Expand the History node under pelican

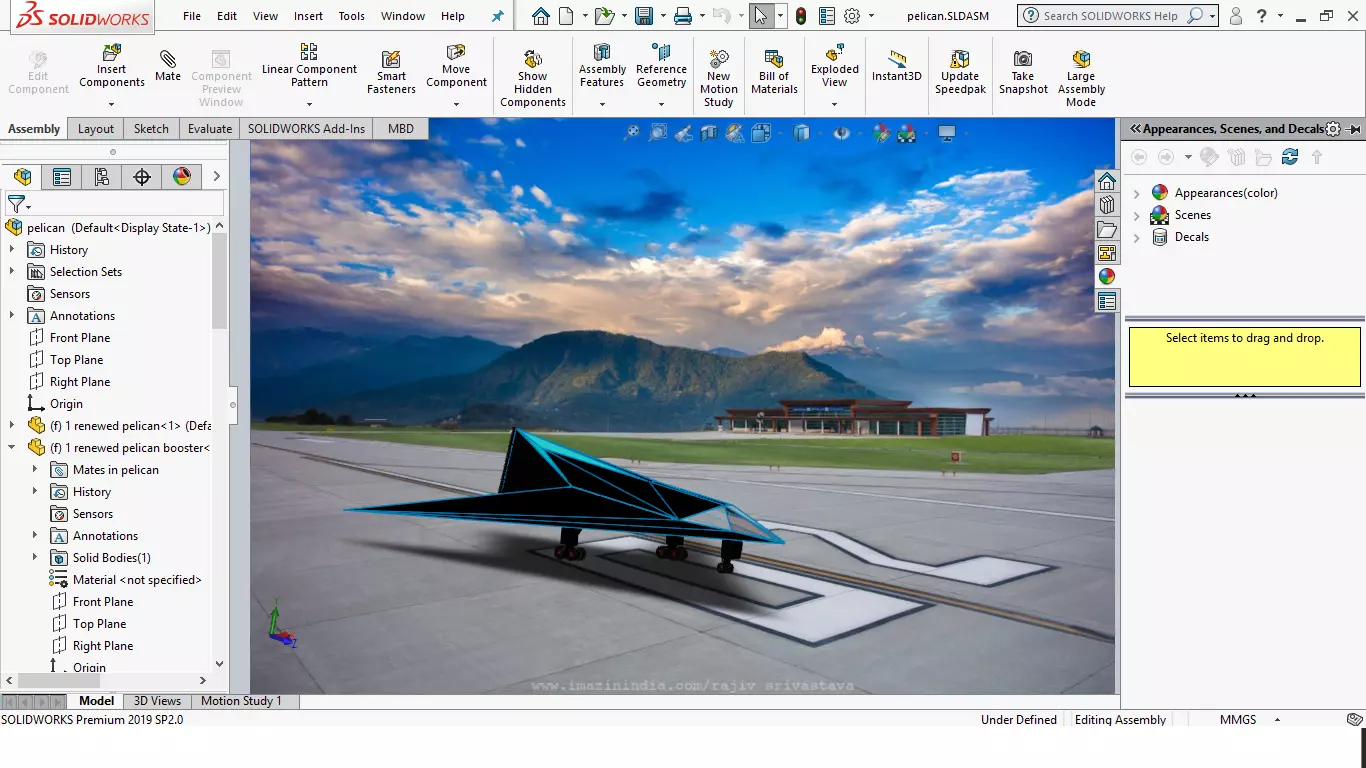coord(12,250)
